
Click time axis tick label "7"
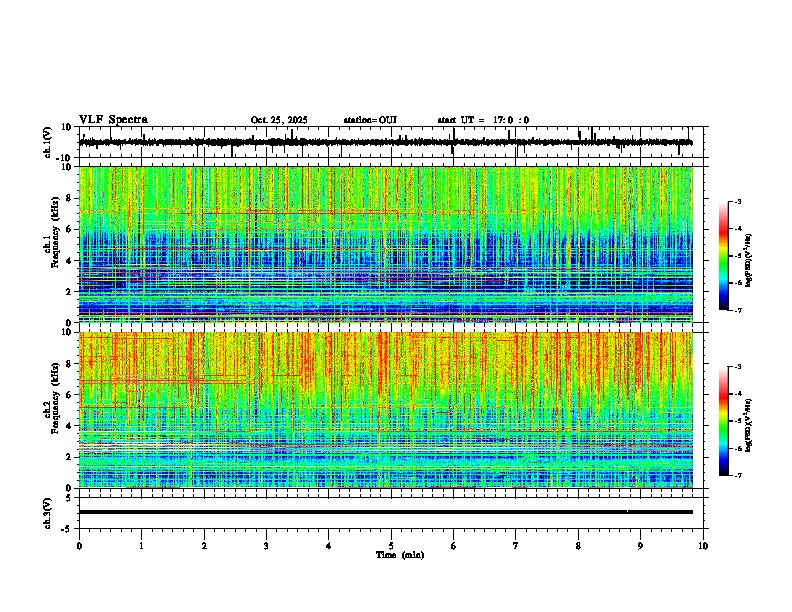pyautogui.click(x=516, y=546)
